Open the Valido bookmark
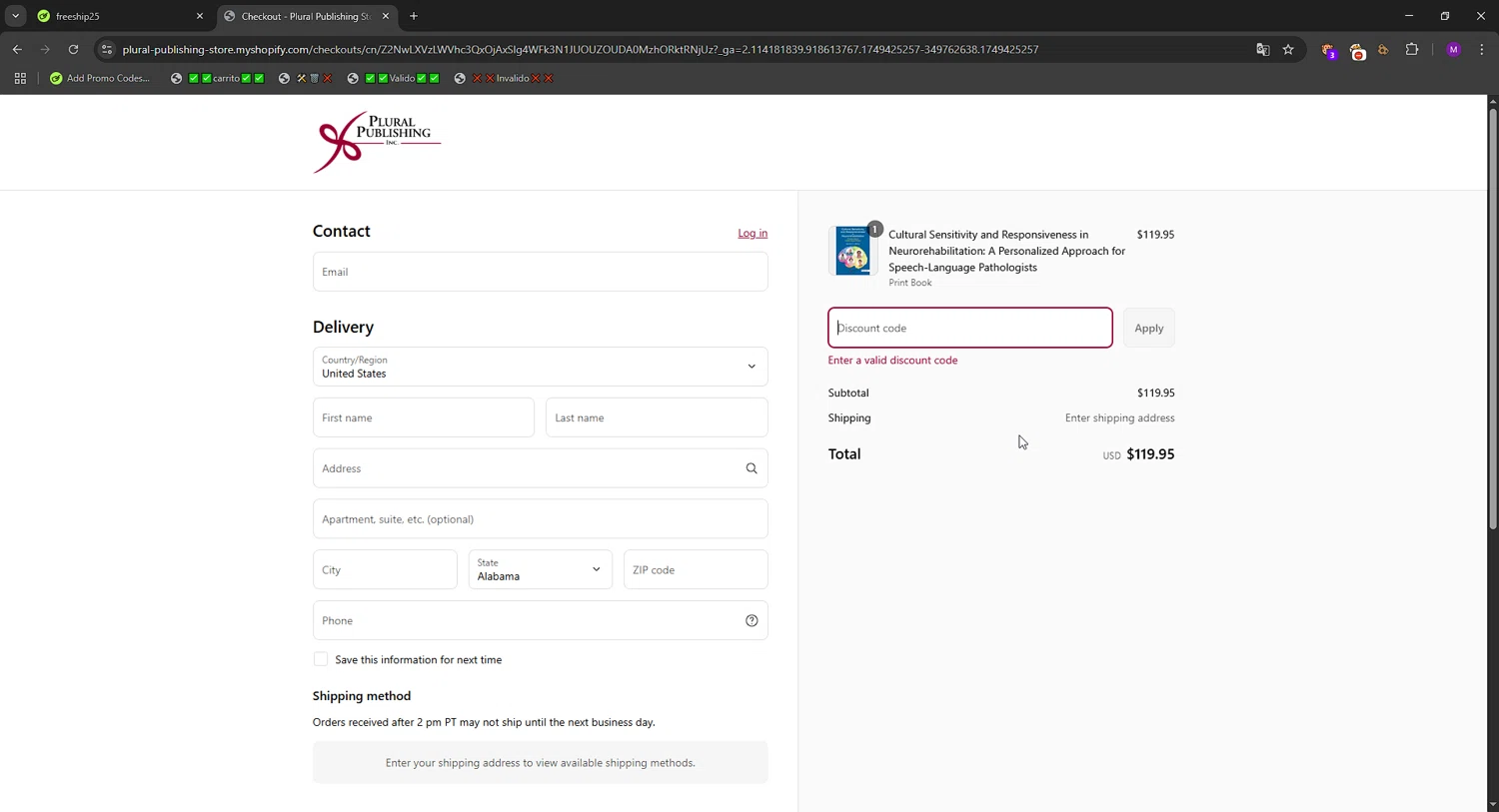Image resolution: width=1499 pixels, height=812 pixels. [393, 78]
